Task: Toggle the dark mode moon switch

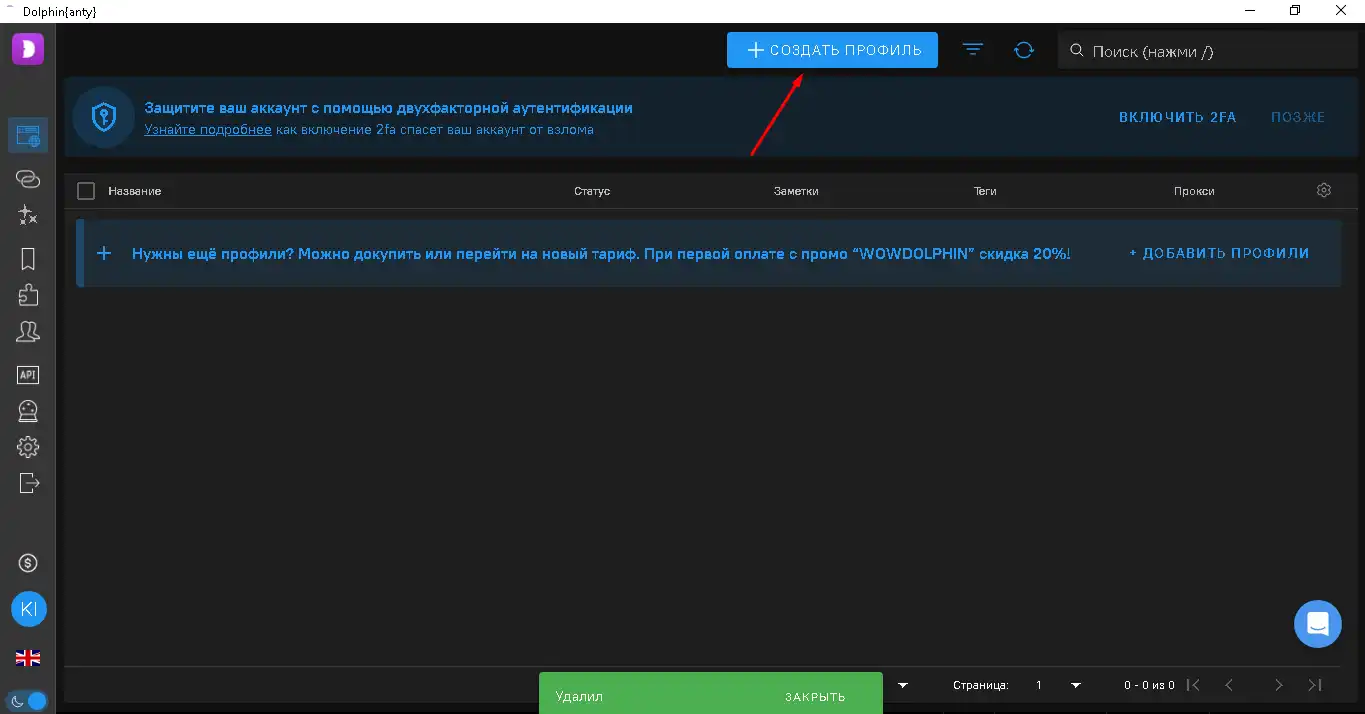Action: pos(28,701)
